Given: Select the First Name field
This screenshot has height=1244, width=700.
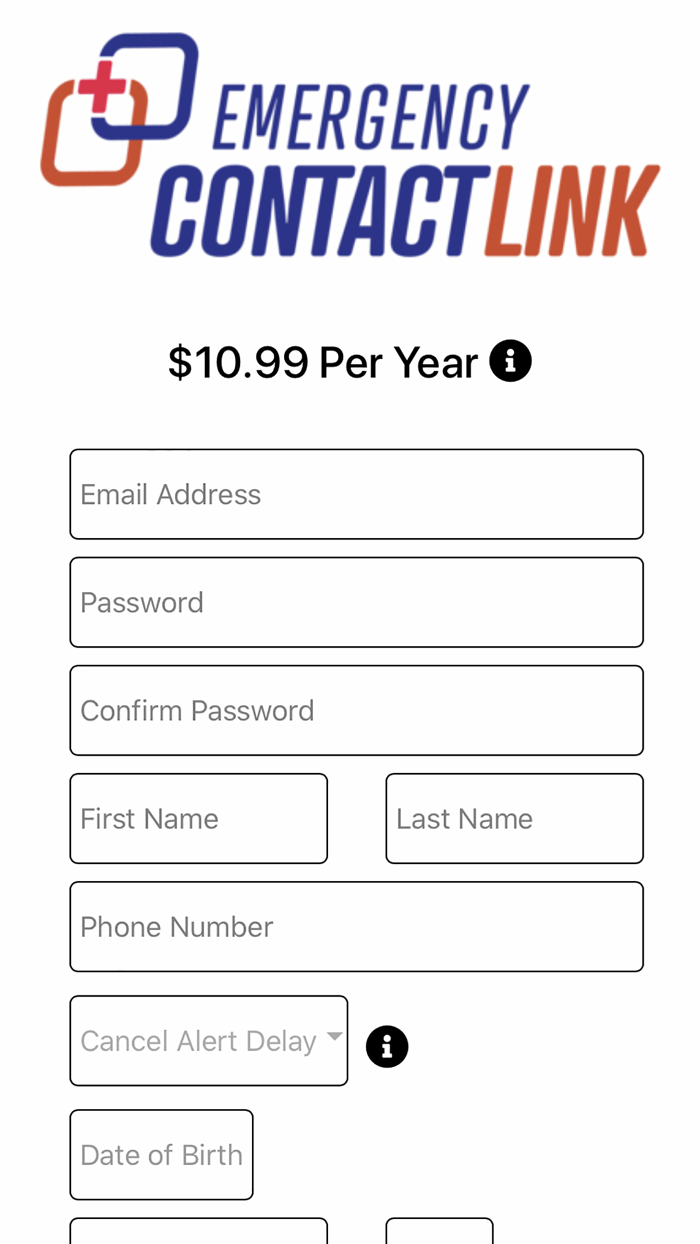Looking at the screenshot, I should point(198,817).
